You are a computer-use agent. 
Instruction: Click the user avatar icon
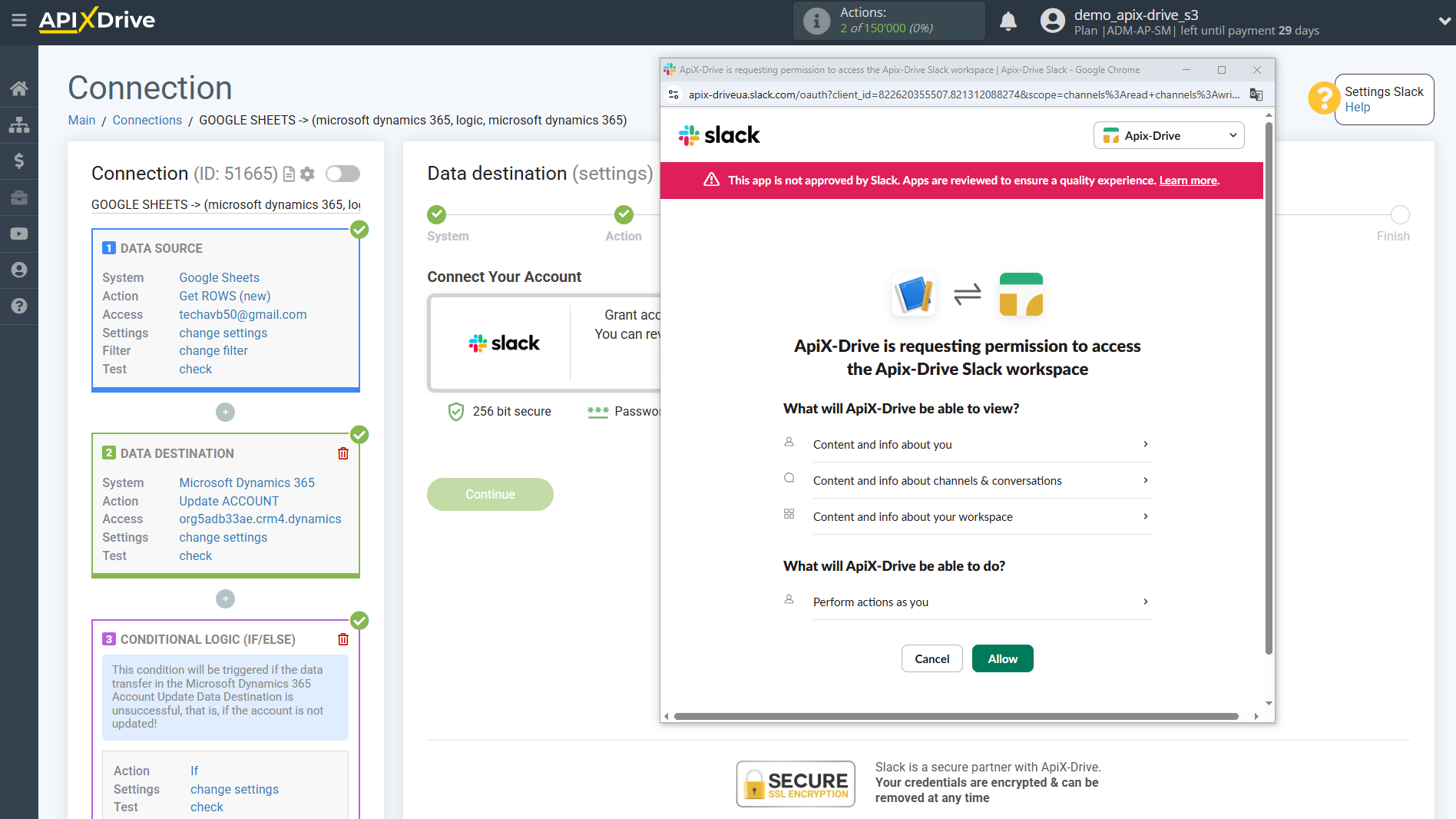pos(1053,21)
